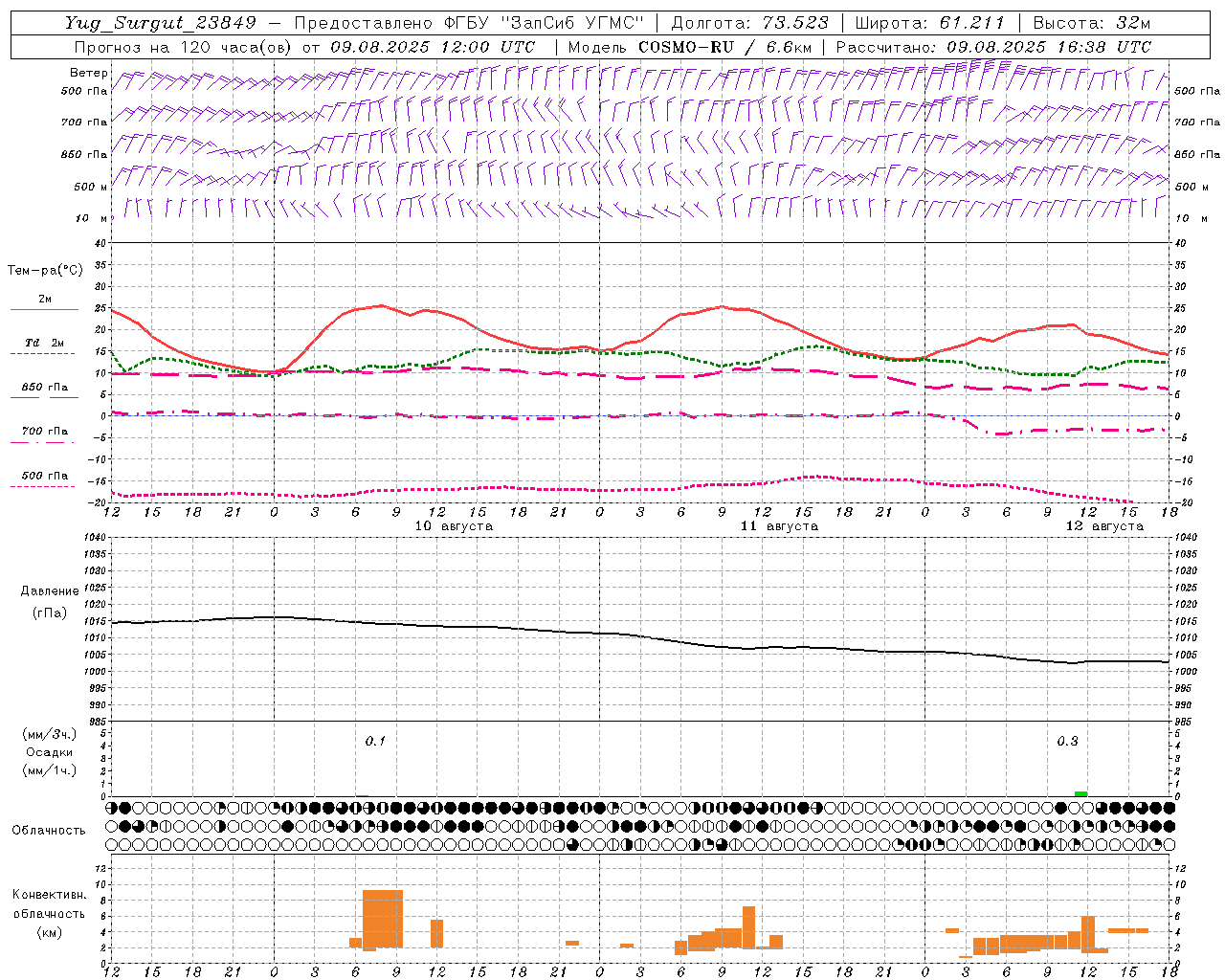Click the (км) unit label under convective cloudiness

[49, 932]
